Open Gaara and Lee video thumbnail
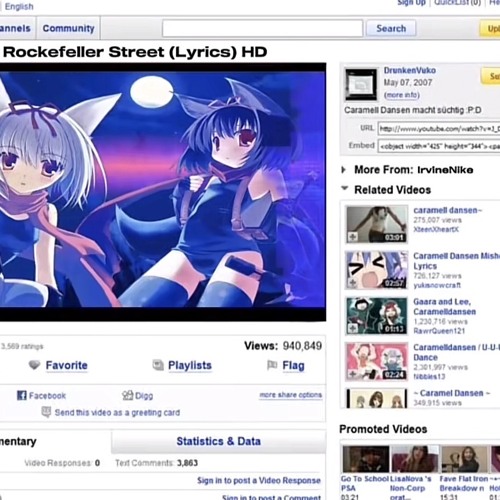The height and width of the screenshot is (500, 500). (x=377, y=316)
